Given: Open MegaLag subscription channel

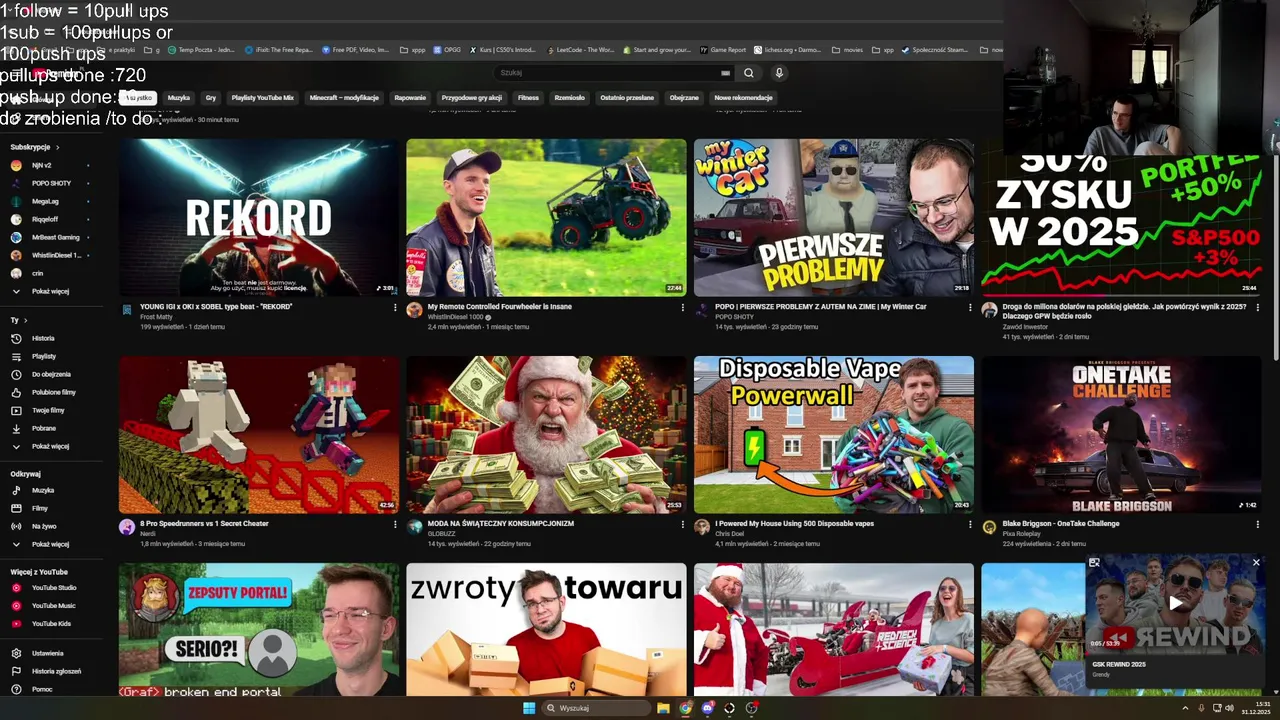Looking at the screenshot, I should pos(45,201).
